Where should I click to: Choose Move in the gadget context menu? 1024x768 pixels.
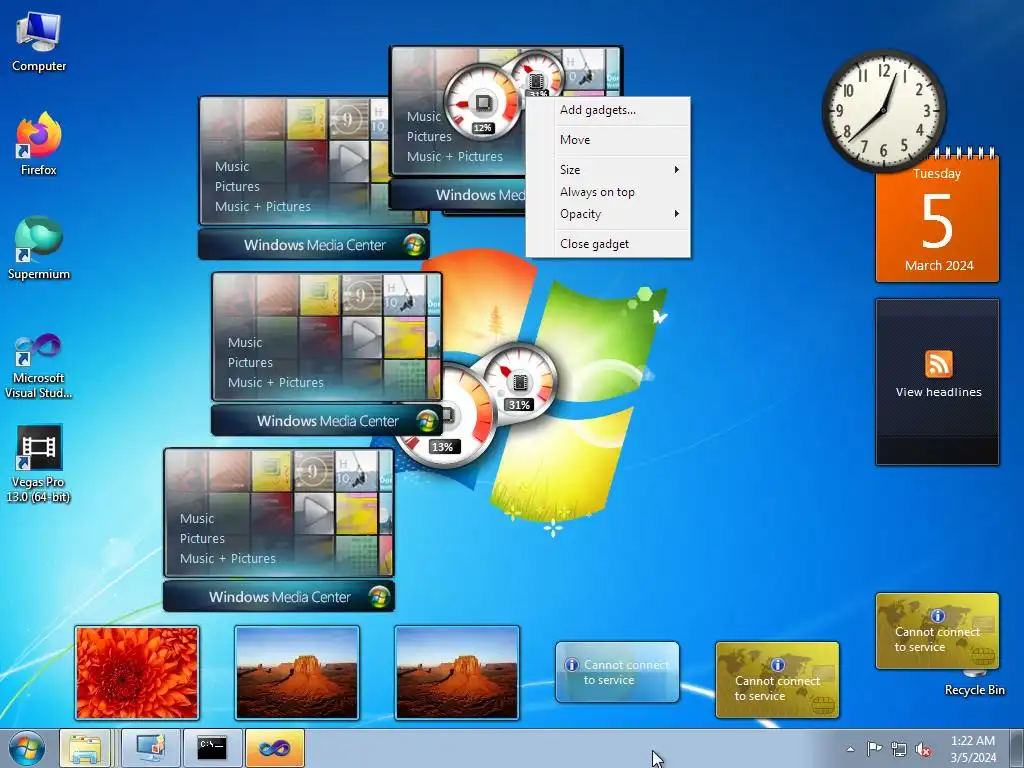pyautogui.click(x=608, y=140)
